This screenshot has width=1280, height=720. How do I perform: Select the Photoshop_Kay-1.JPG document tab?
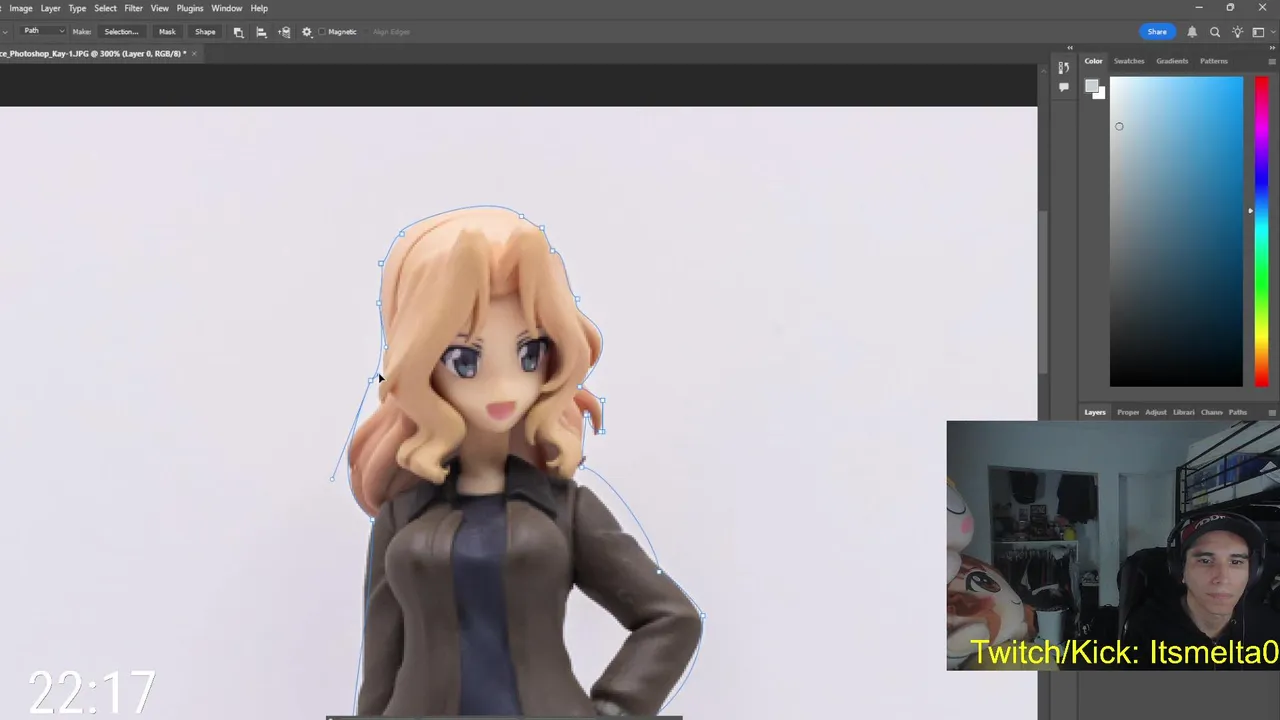tap(93, 53)
